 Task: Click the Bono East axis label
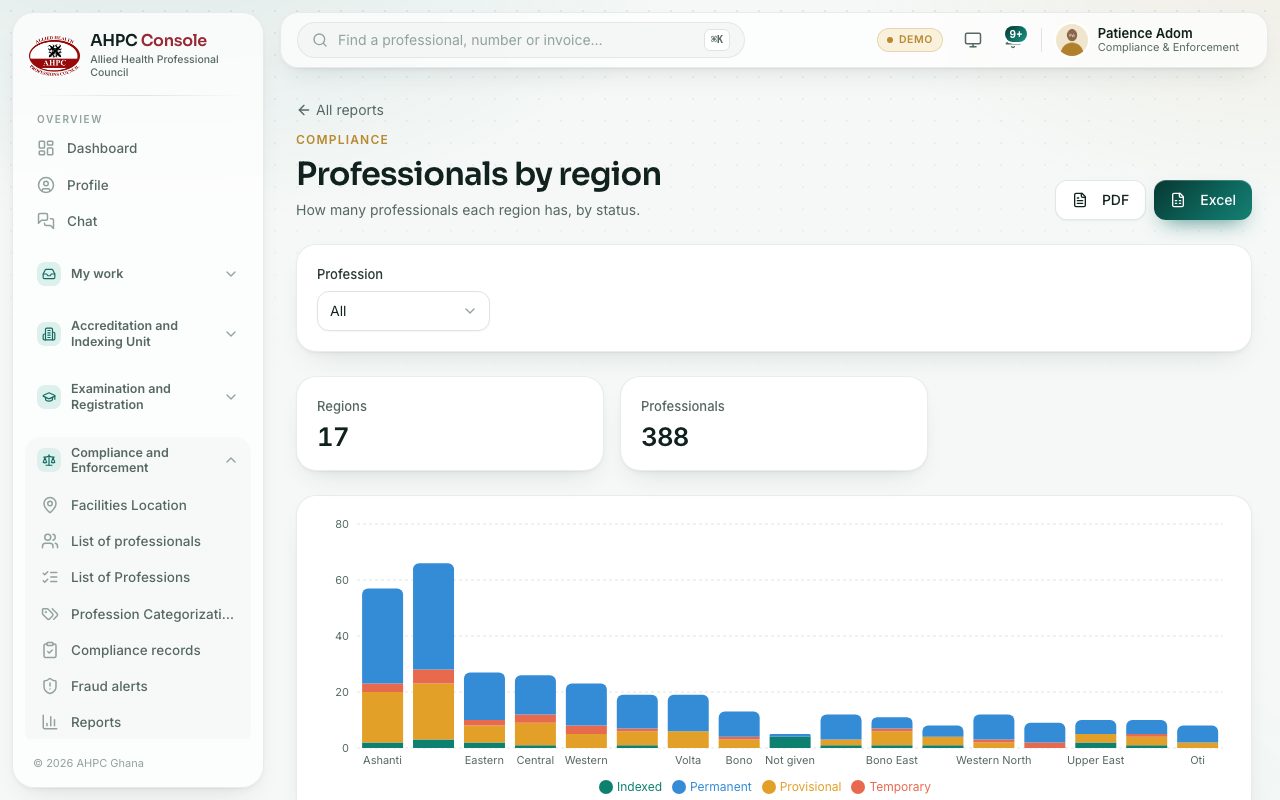(x=891, y=760)
